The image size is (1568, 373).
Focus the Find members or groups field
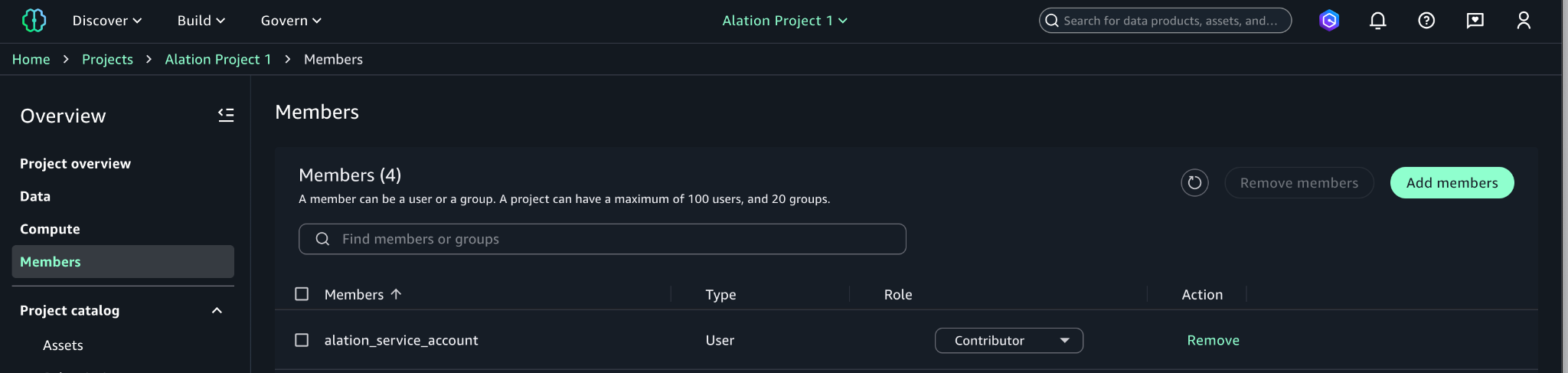(x=603, y=239)
